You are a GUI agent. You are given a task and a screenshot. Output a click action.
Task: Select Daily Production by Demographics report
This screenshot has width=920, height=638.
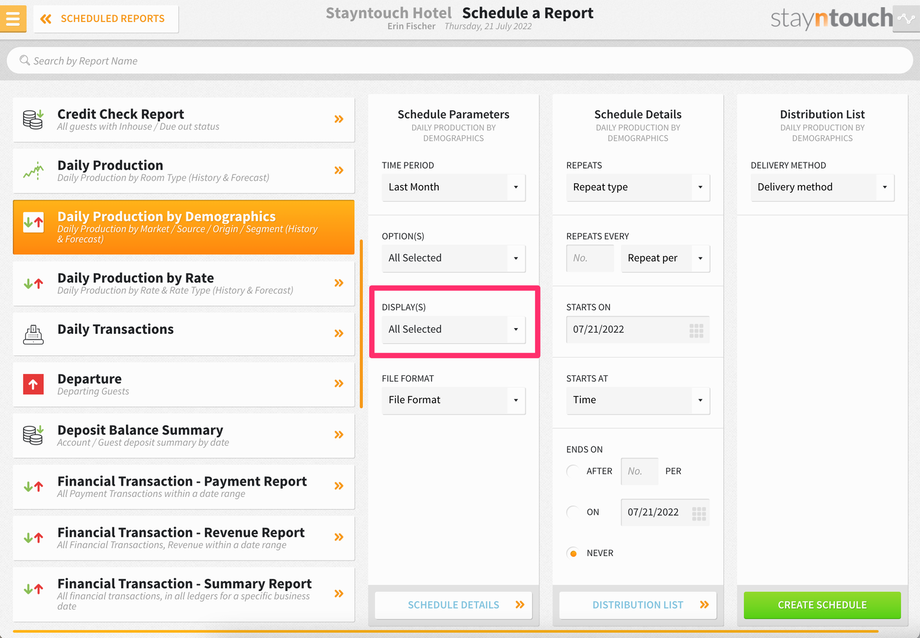[184, 227]
